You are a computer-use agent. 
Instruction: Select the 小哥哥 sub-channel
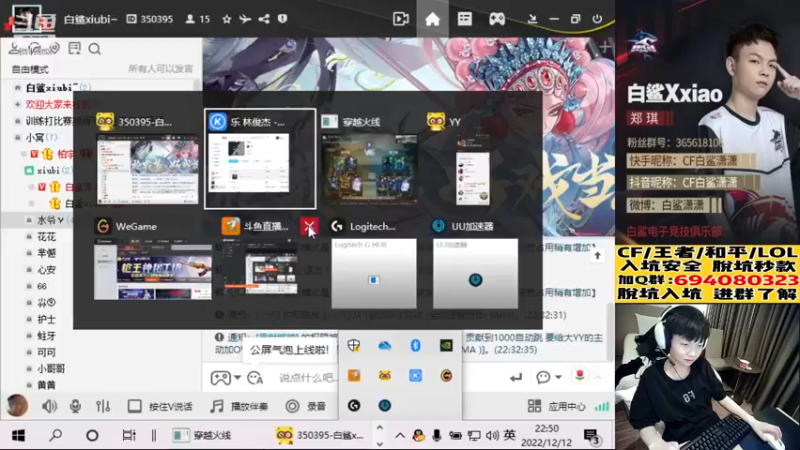[x=51, y=368]
